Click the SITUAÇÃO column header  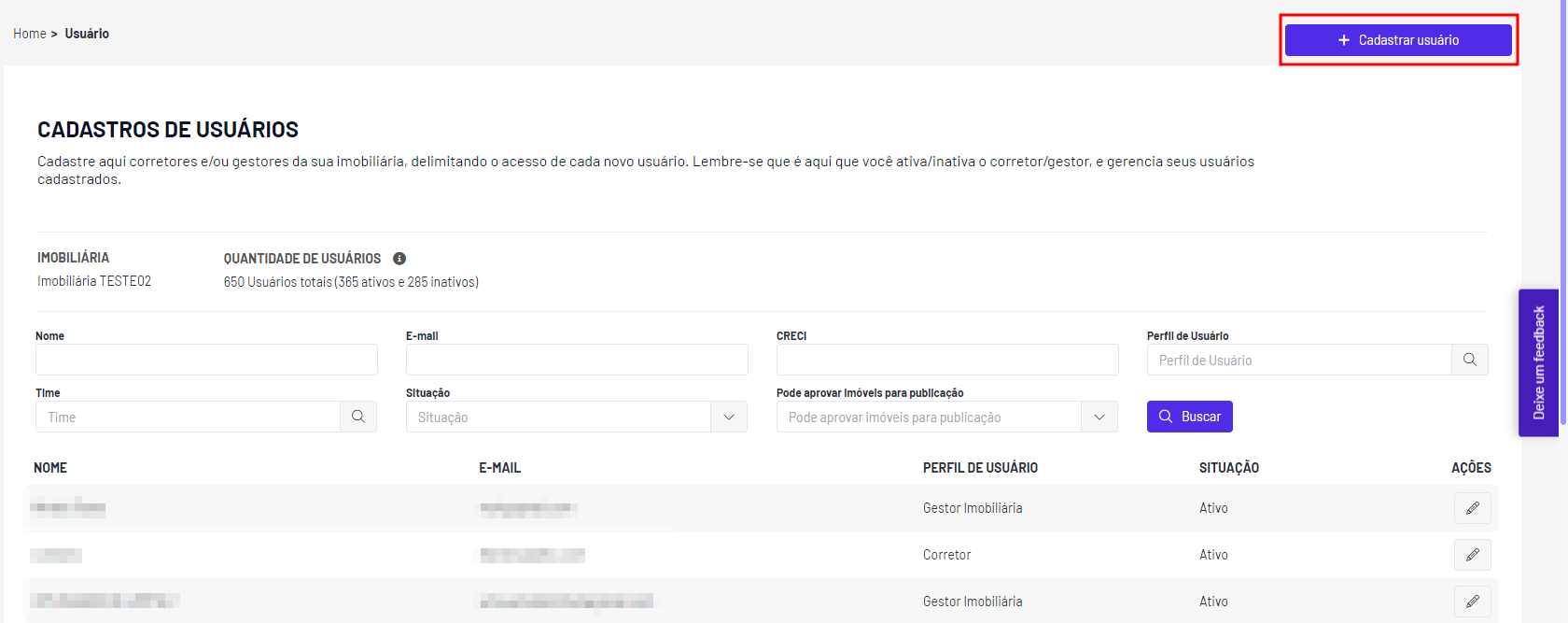coord(1229,468)
